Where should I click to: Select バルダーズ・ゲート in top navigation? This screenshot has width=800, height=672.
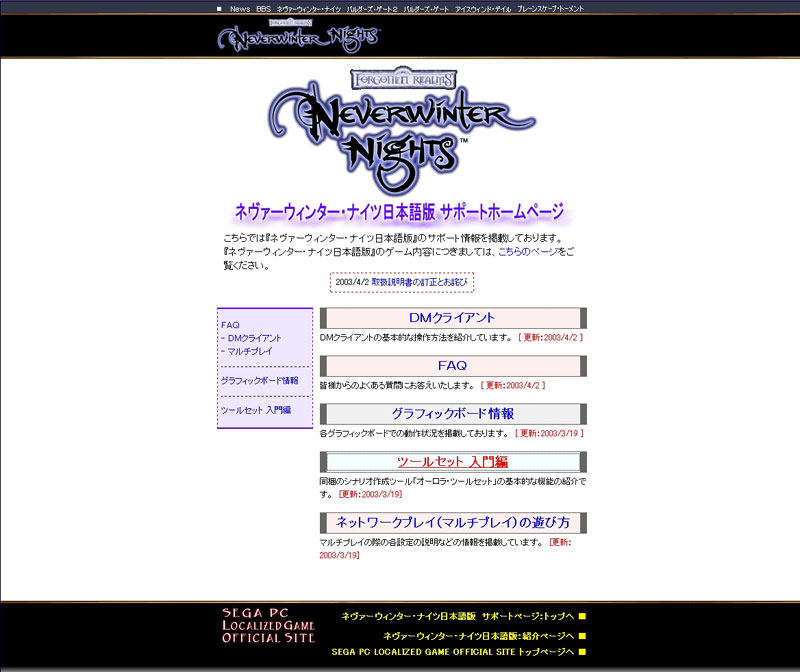(x=427, y=9)
